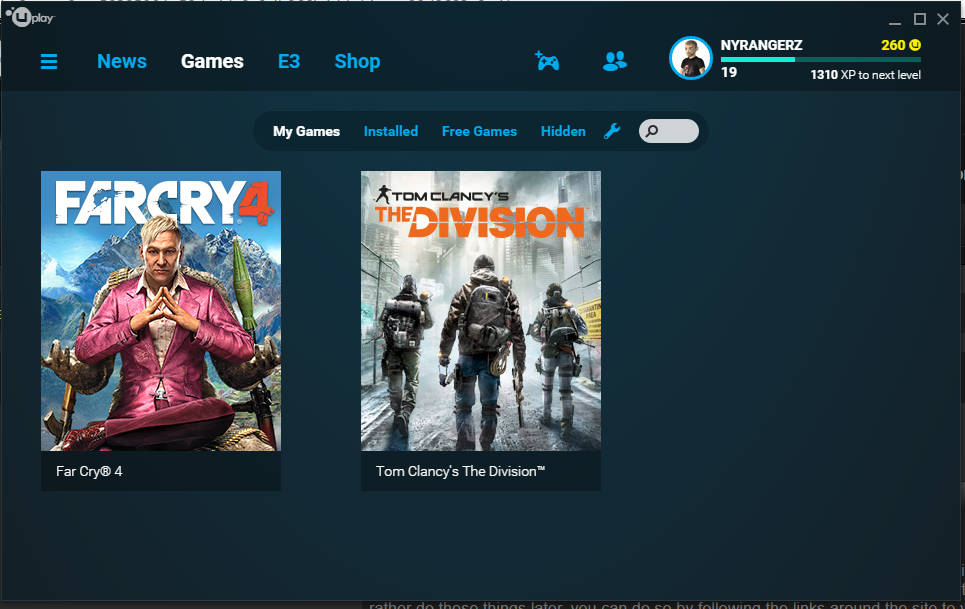Viewport: 965px width, 609px height.
Task: Click the magnifier in search box
Action: pos(652,131)
